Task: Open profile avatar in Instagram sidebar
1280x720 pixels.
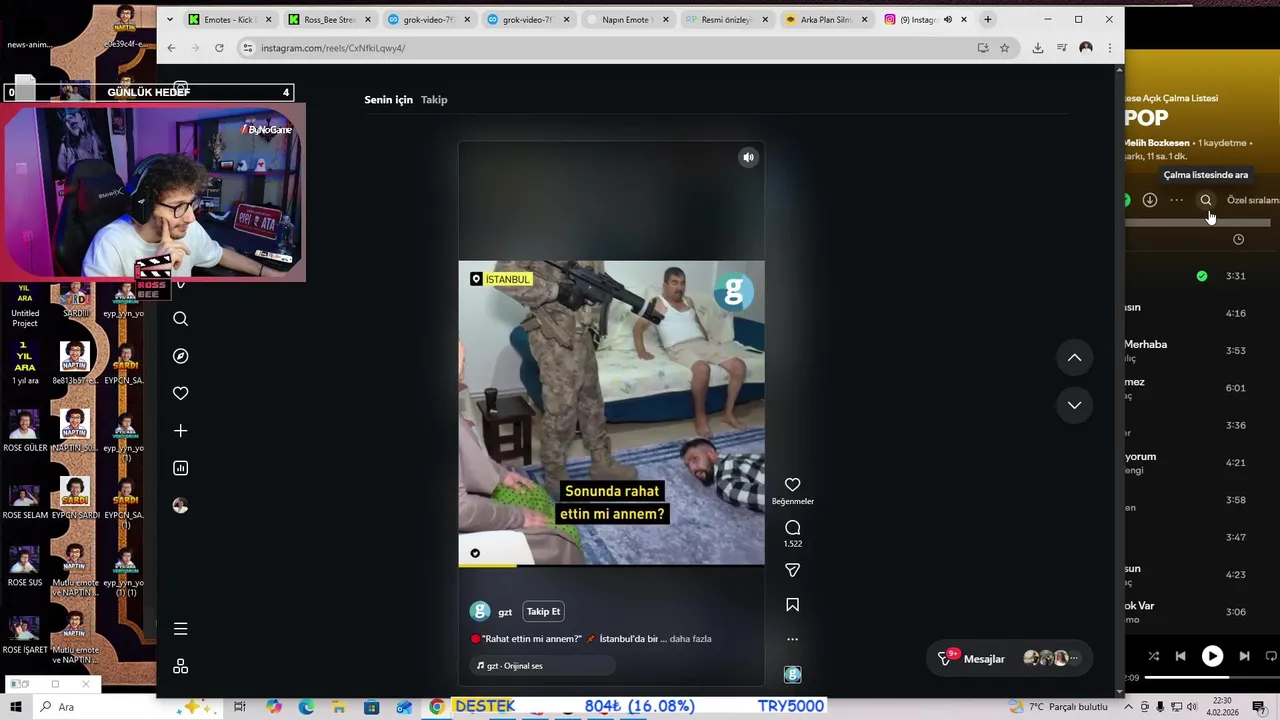Action: (x=180, y=506)
